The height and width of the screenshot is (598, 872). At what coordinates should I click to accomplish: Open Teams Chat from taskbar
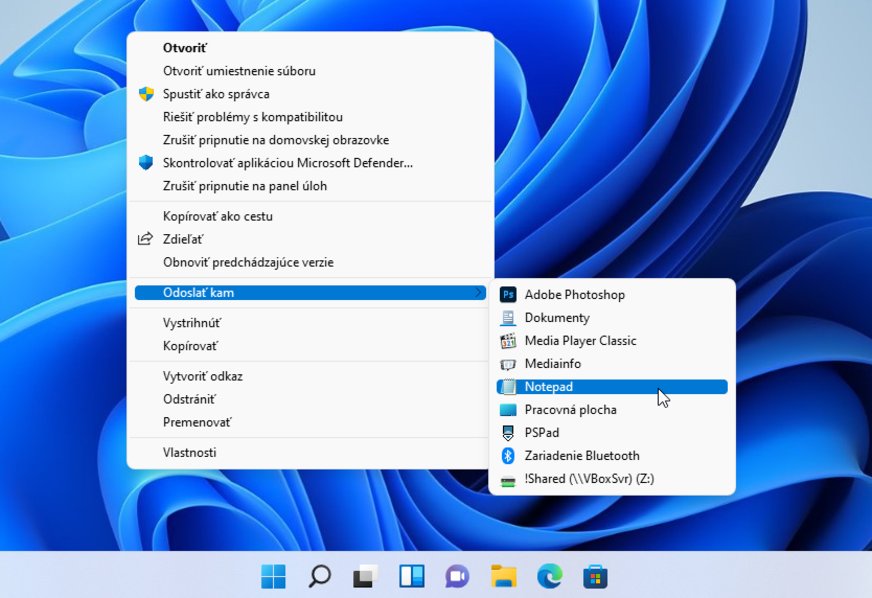pos(457,576)
